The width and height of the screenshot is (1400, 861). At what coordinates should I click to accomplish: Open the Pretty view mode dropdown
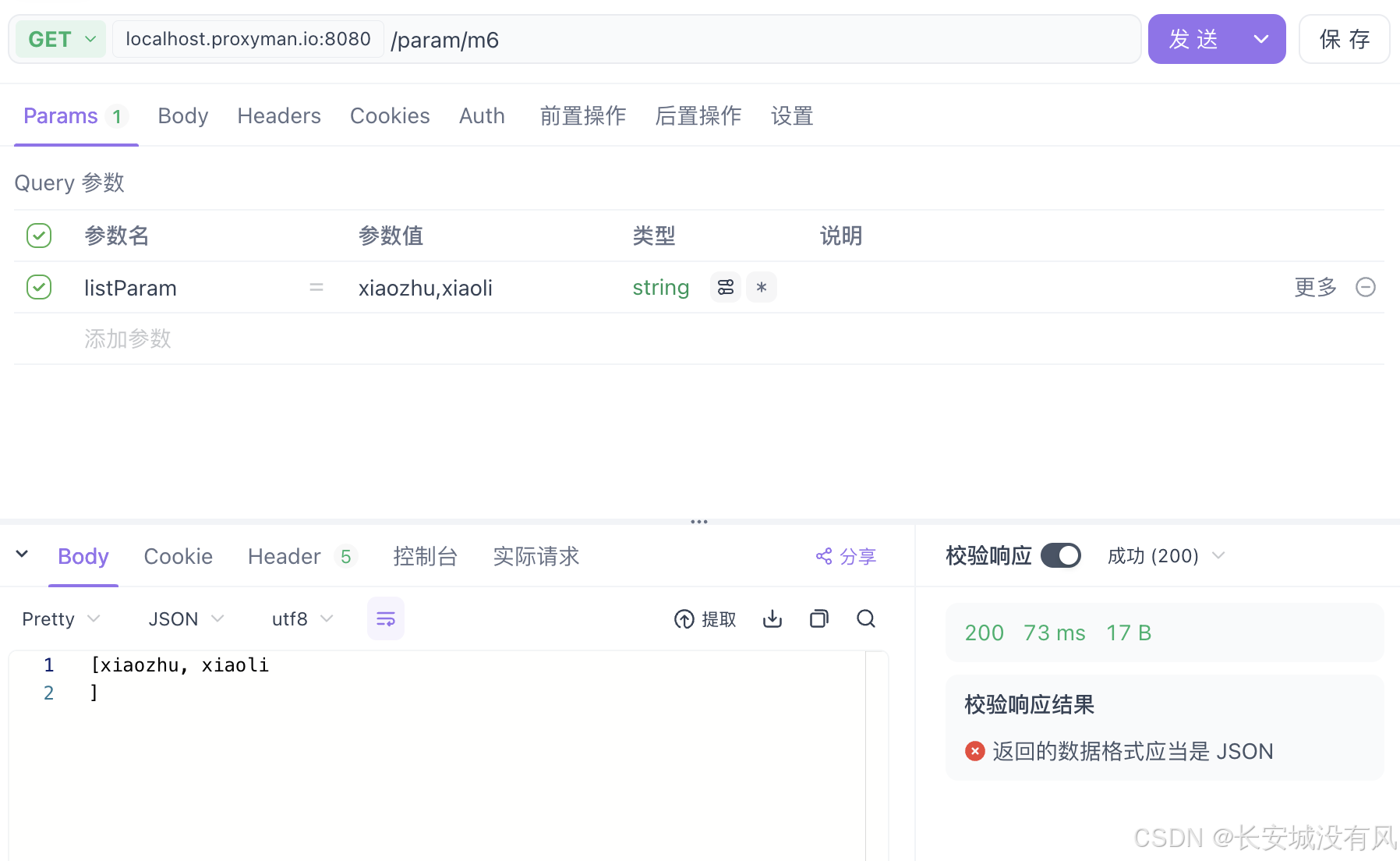pyautogui.click(x=61, y=619)
